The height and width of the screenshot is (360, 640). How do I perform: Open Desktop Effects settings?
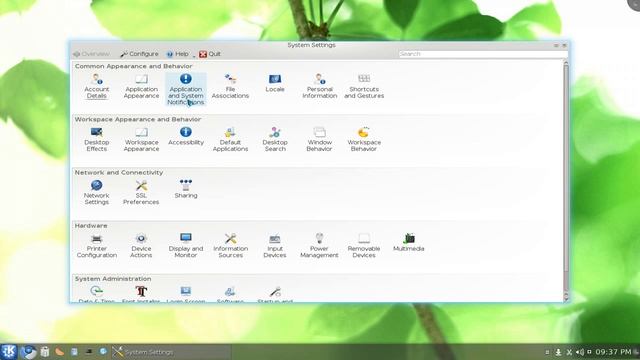coord(97,140)
